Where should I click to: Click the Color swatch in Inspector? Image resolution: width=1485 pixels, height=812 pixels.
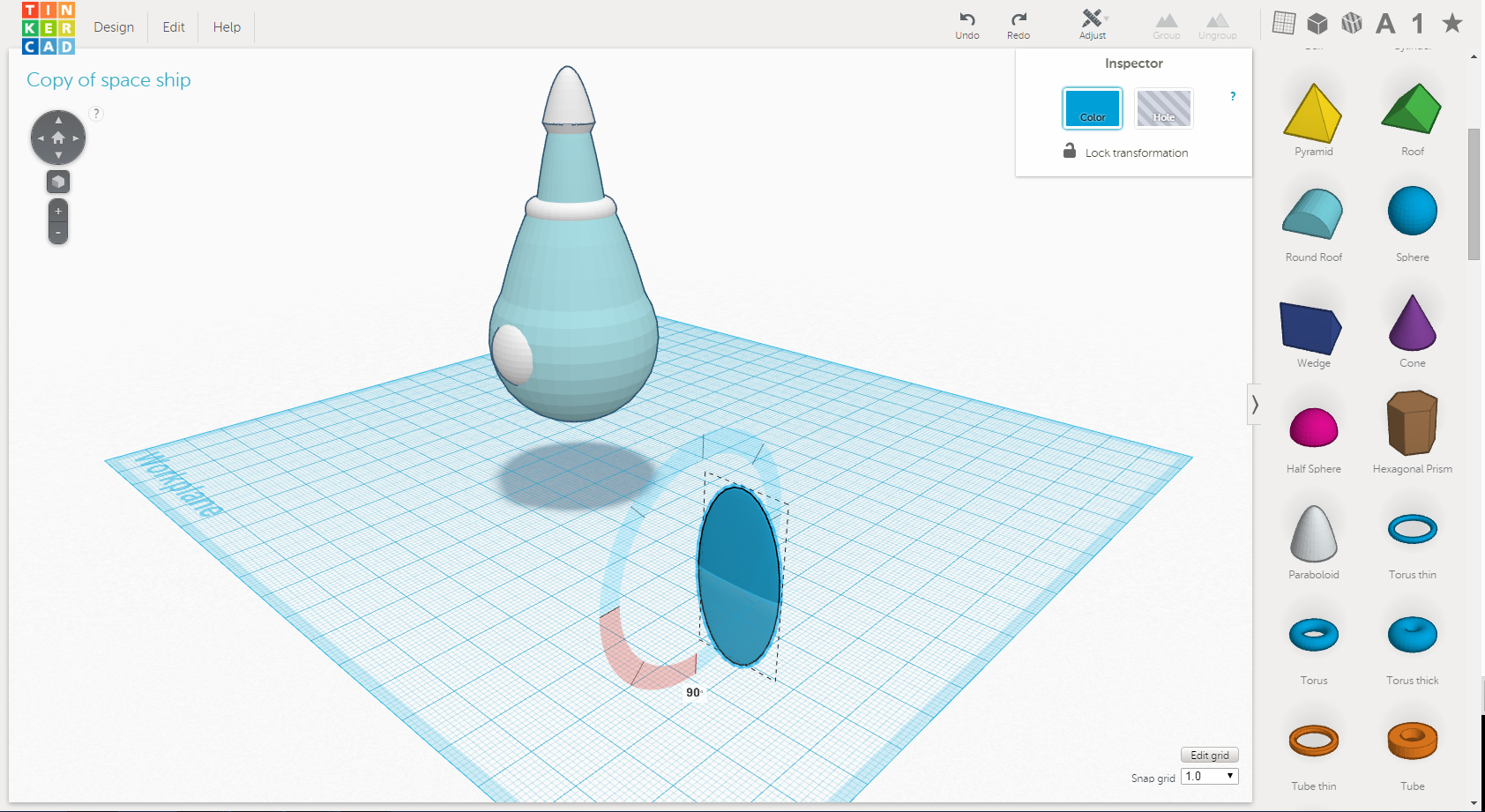click(x=1093, y=108)
